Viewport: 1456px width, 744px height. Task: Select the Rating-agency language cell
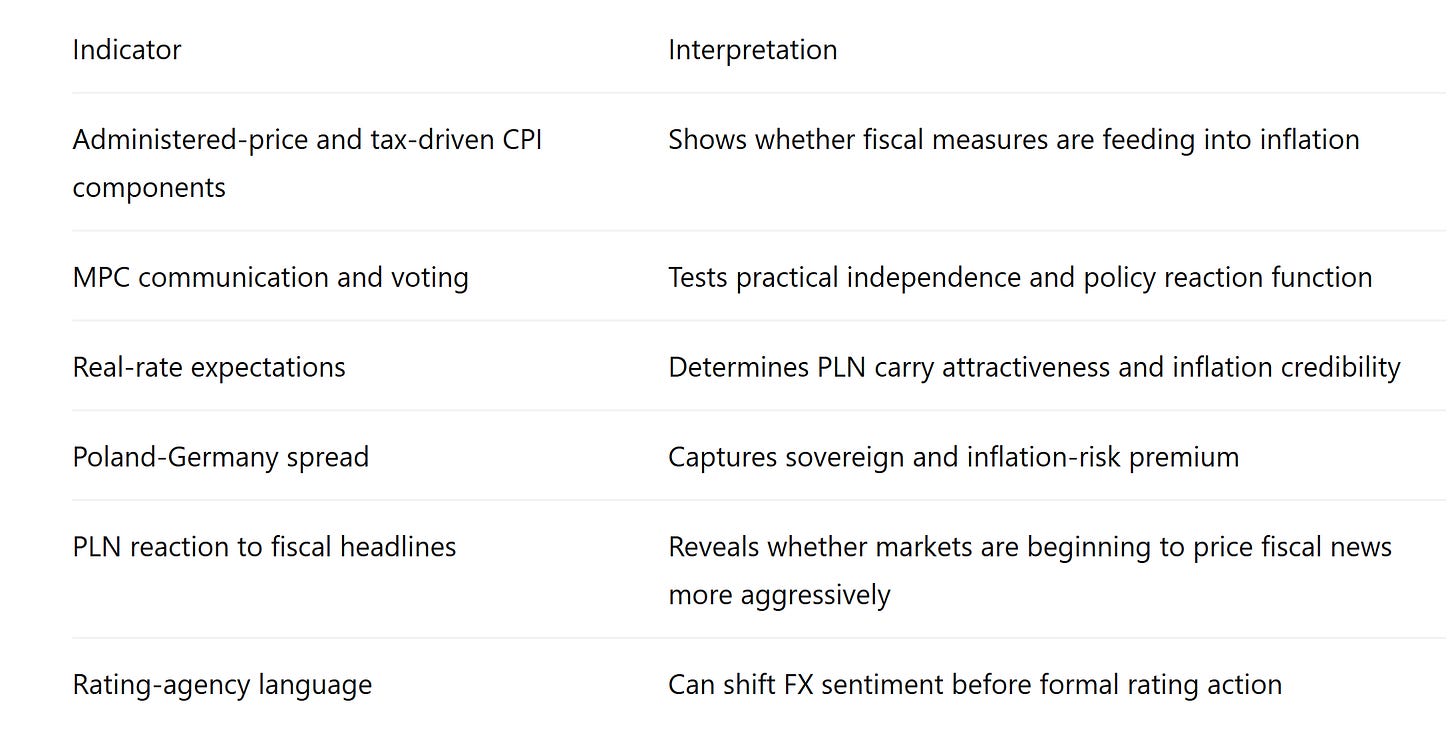click(223, 685)
